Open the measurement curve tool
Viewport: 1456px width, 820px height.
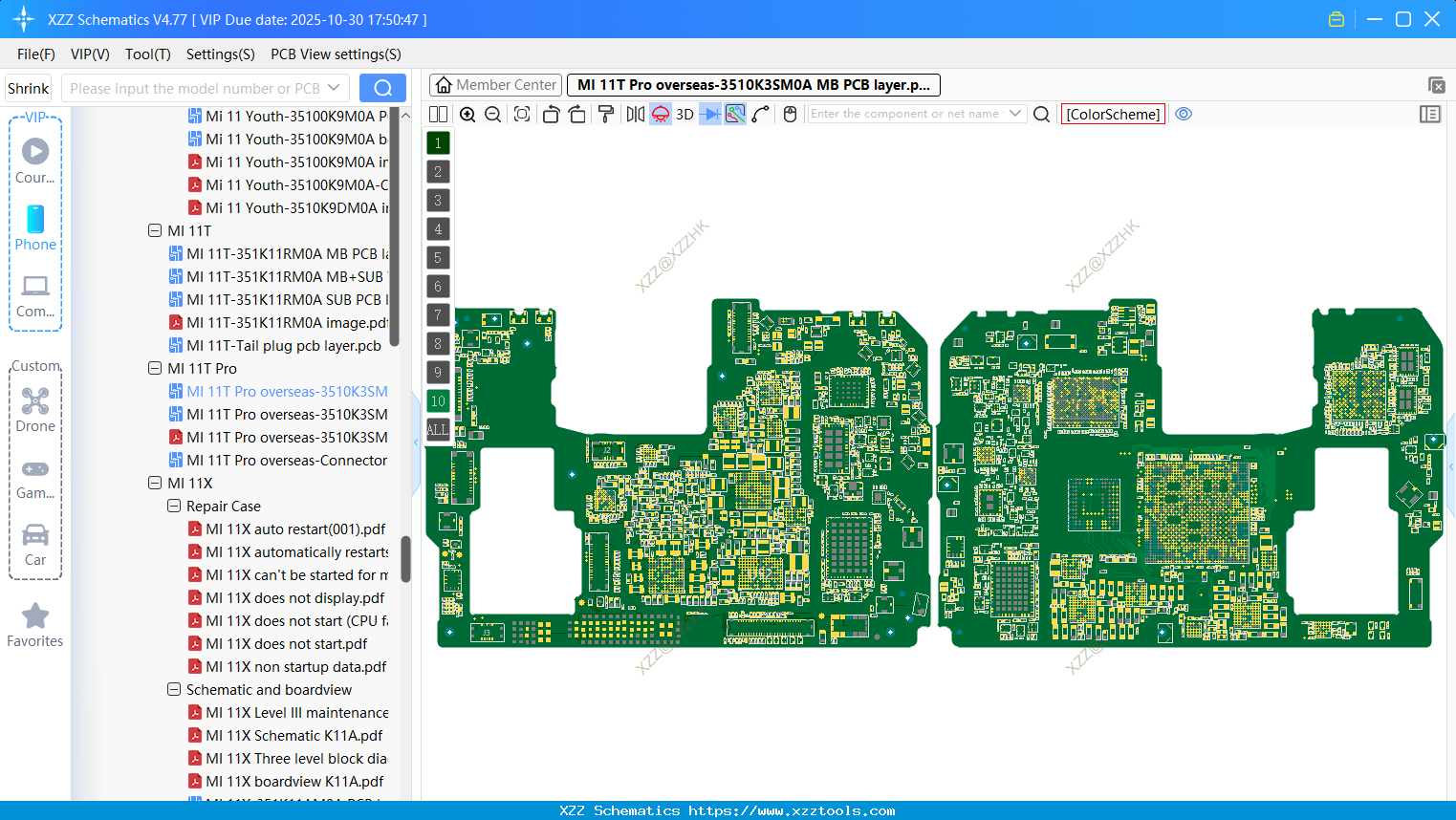click(760, 114)
